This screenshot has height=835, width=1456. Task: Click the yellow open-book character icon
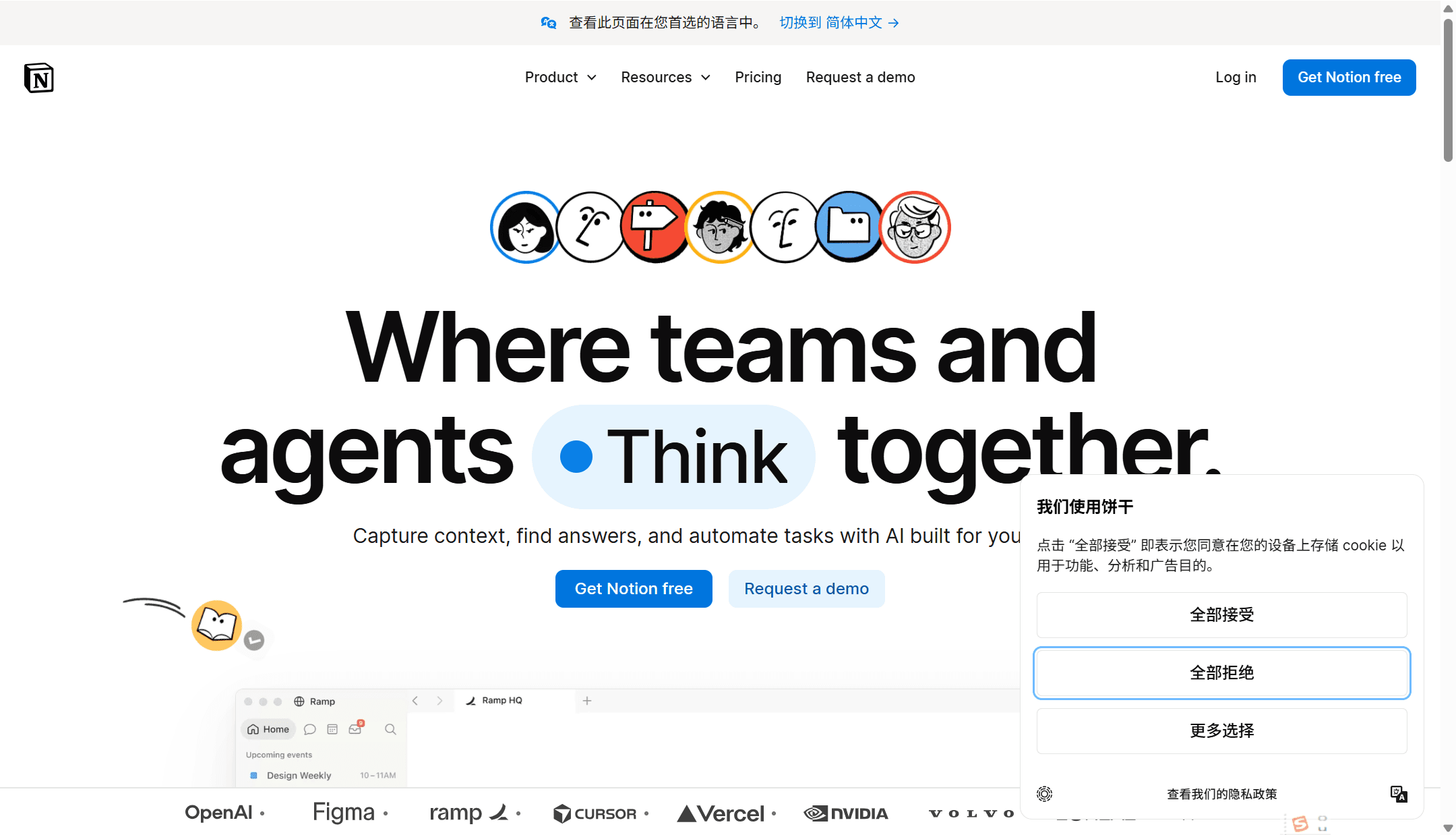216,625
